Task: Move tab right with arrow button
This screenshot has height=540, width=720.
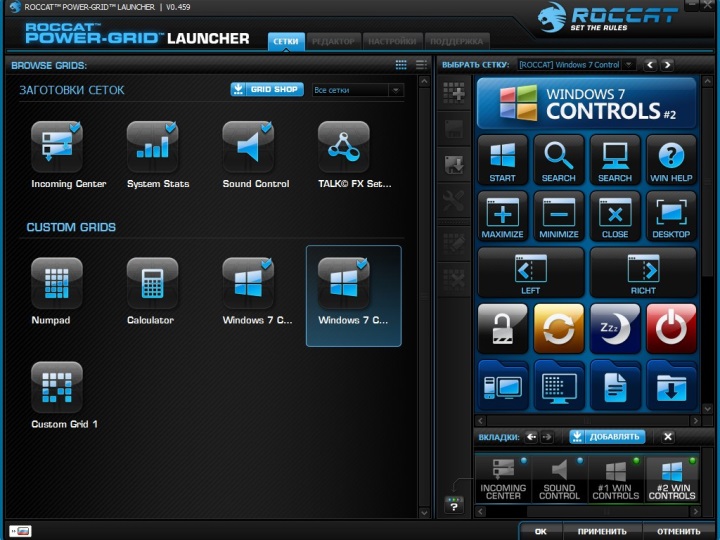Action: pyautogui.click(x=547, y=437)
